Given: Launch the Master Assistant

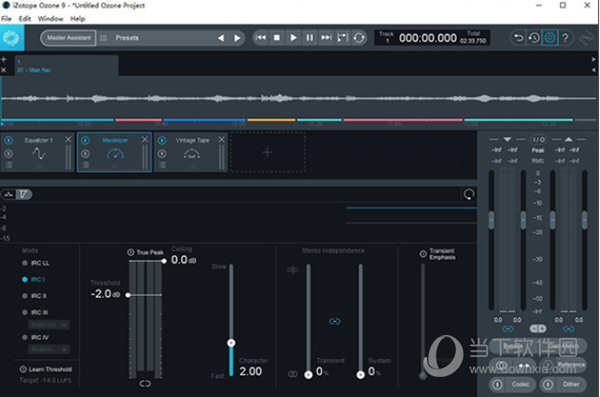Looking at the screenshot, I should 68,38.
